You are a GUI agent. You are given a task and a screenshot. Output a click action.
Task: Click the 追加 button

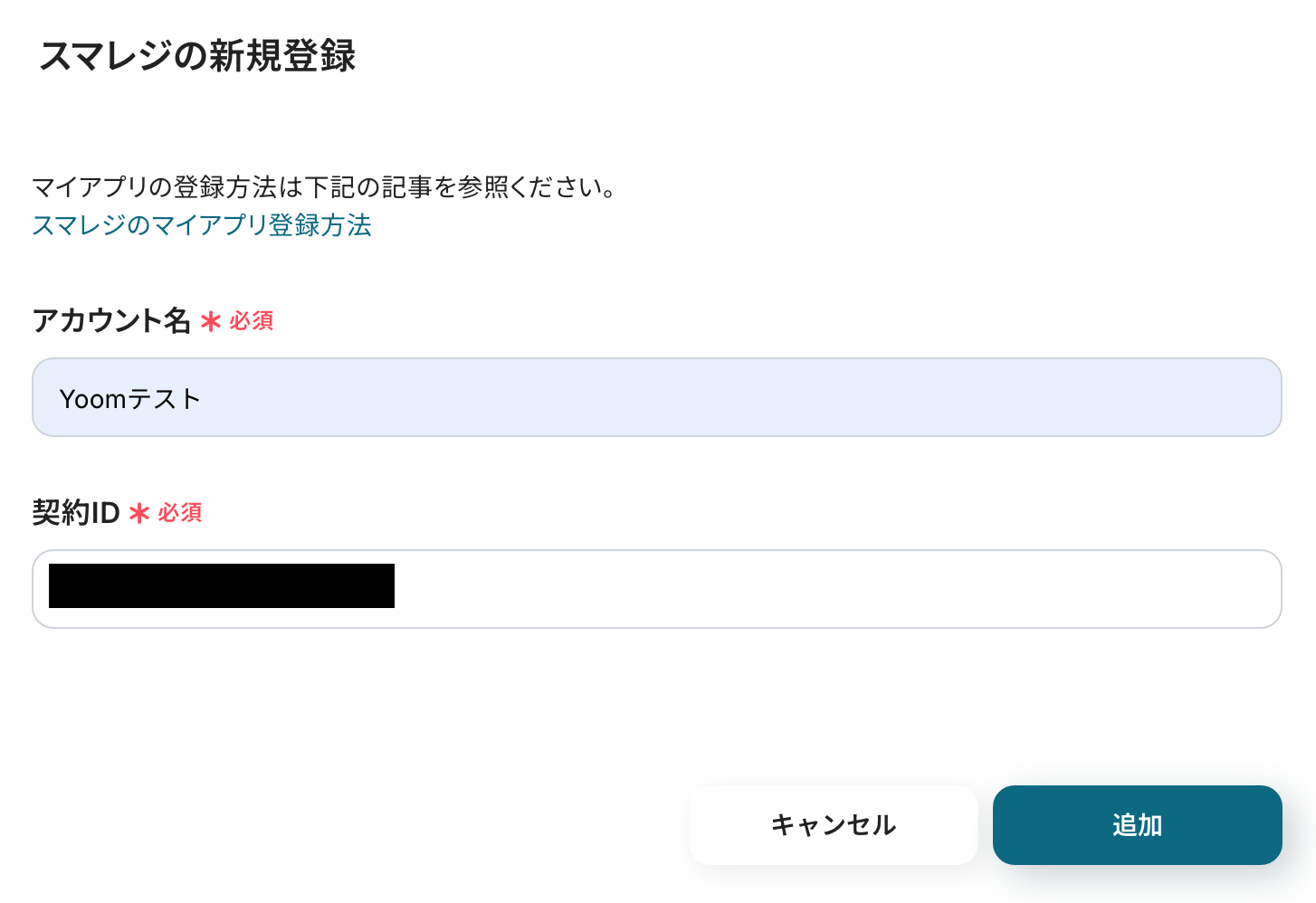pyautogui.click(x=1137, y=825)
